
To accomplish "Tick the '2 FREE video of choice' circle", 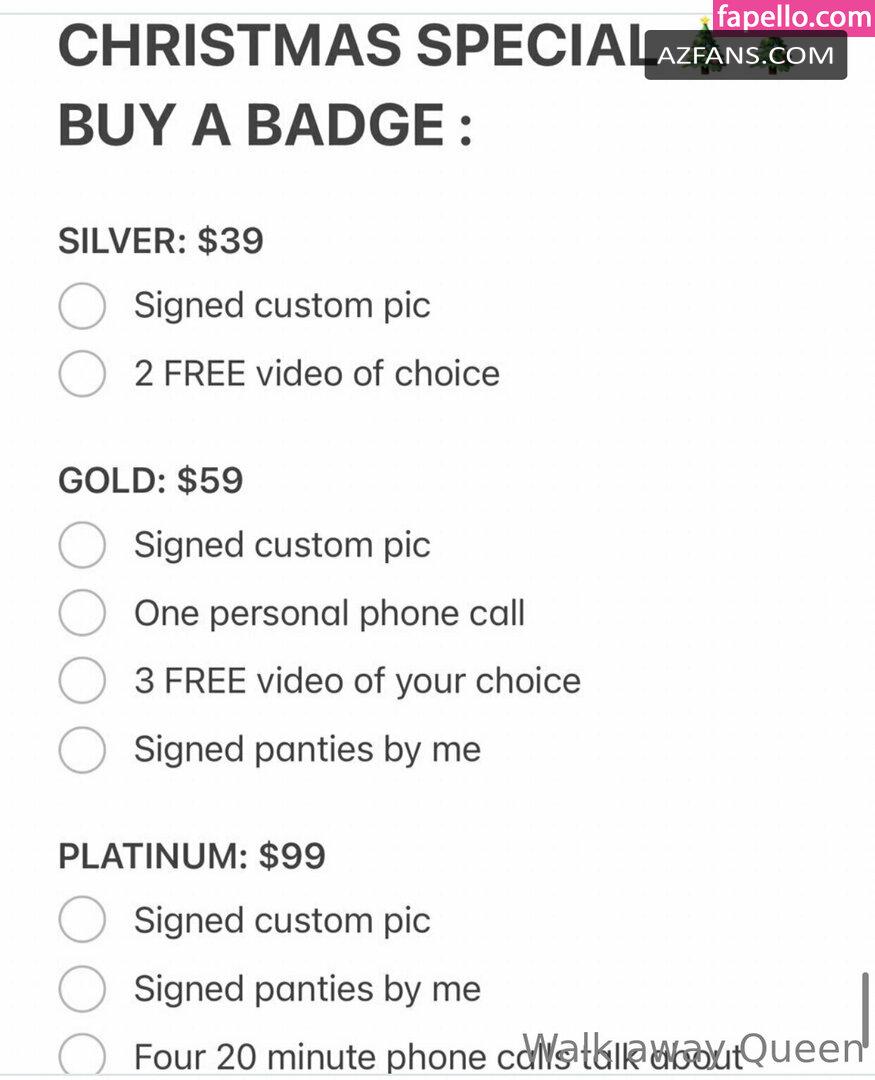I will [x=82, y=373].
